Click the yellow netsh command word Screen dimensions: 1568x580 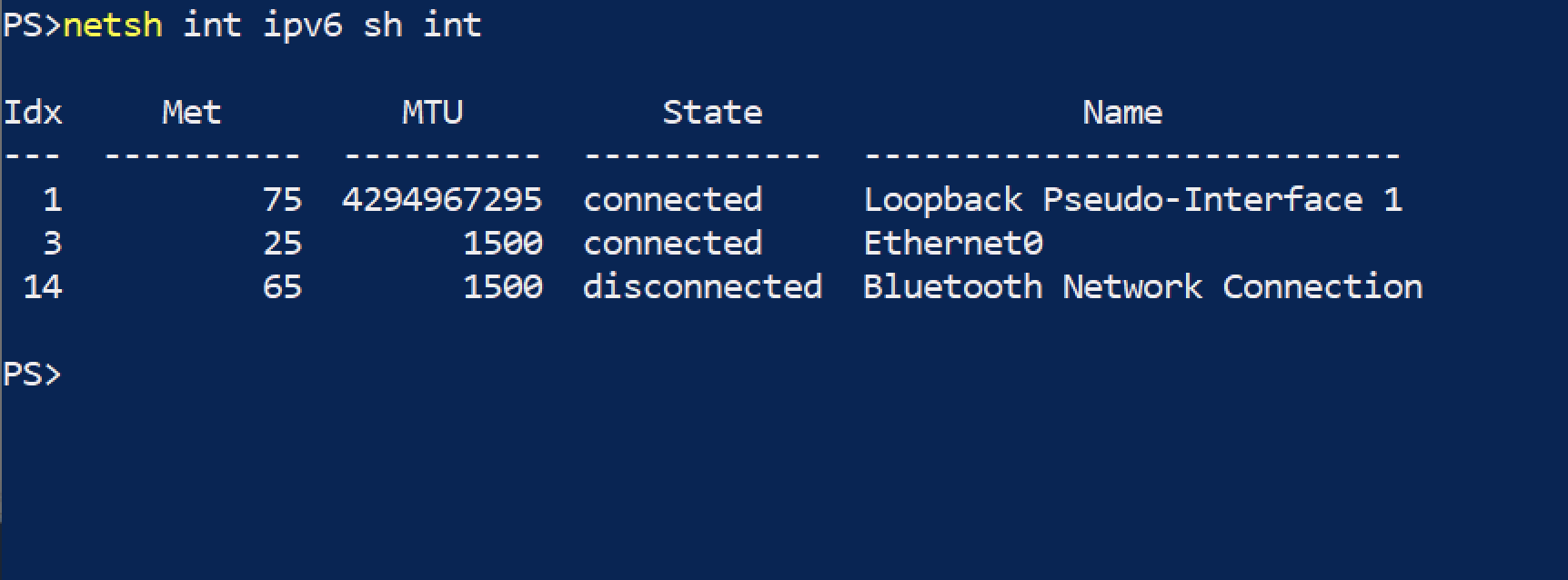point(112,25)
